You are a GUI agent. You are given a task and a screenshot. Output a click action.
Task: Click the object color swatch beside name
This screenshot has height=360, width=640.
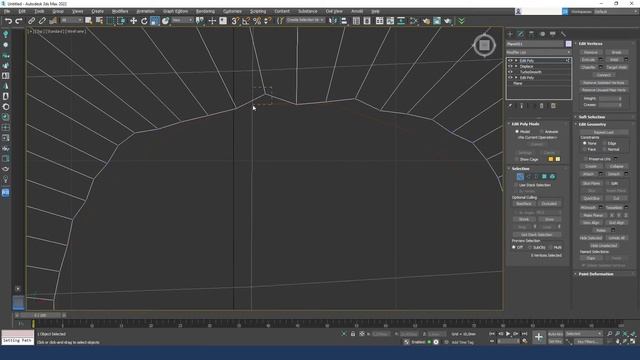568,44
